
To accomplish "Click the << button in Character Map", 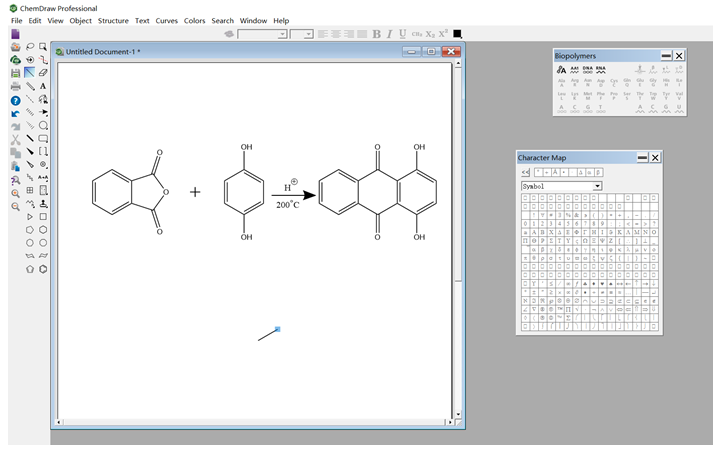I will pyautogui.click(x=526, y=172).
